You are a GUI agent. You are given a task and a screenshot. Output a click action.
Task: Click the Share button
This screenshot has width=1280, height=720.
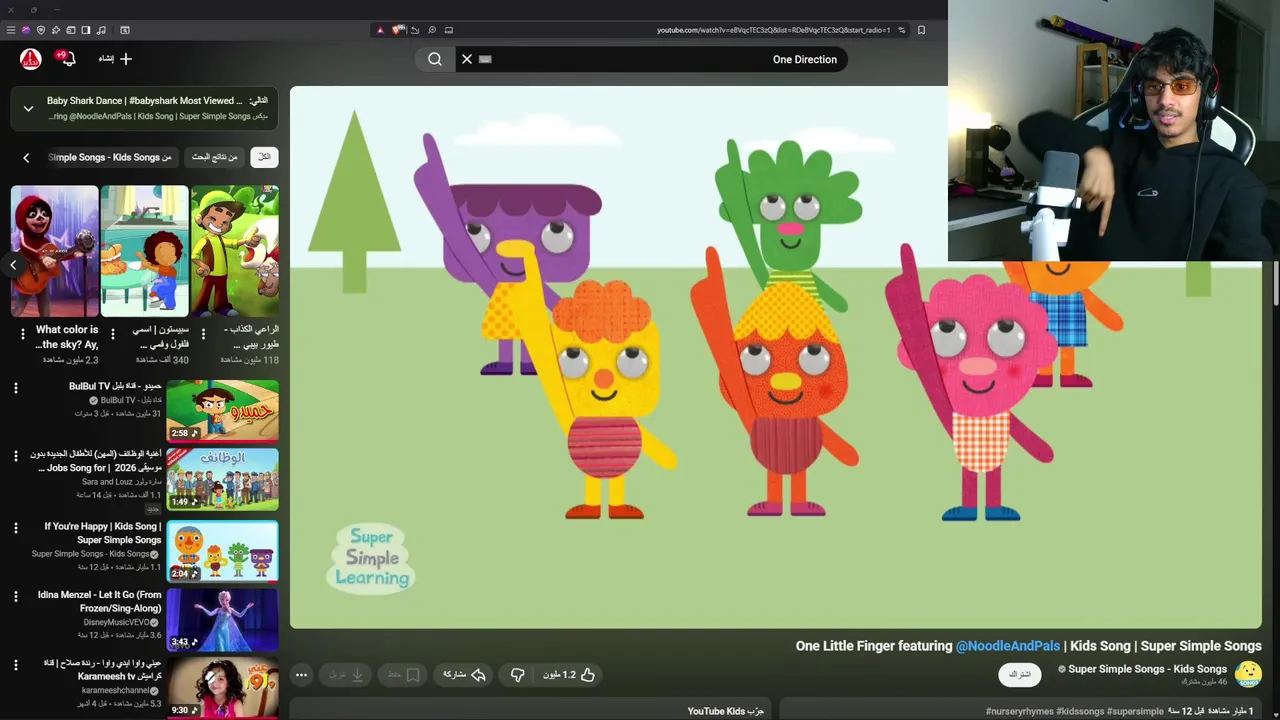tap(464, 675)
